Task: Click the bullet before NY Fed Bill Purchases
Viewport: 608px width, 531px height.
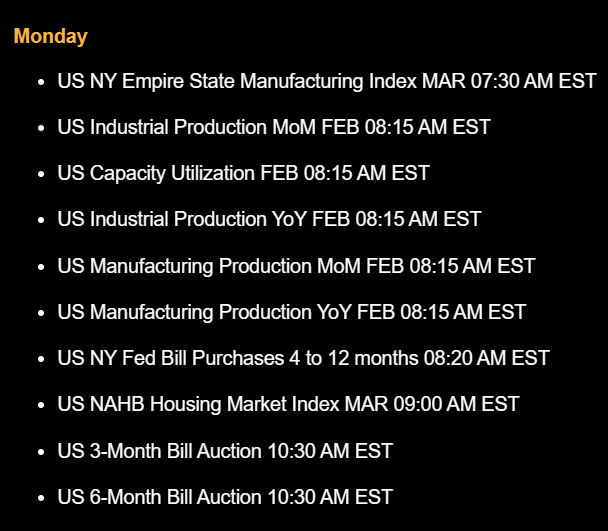Action: pos(40,359)
